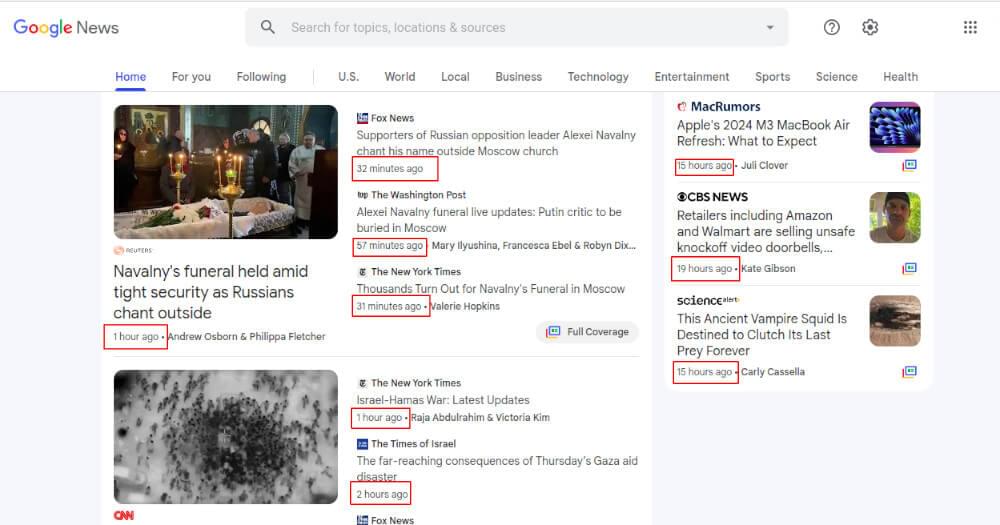This screenshot has height=525, width=1000.
Task: Click author name Carly Cassella
Action: [x=772, y=372]
